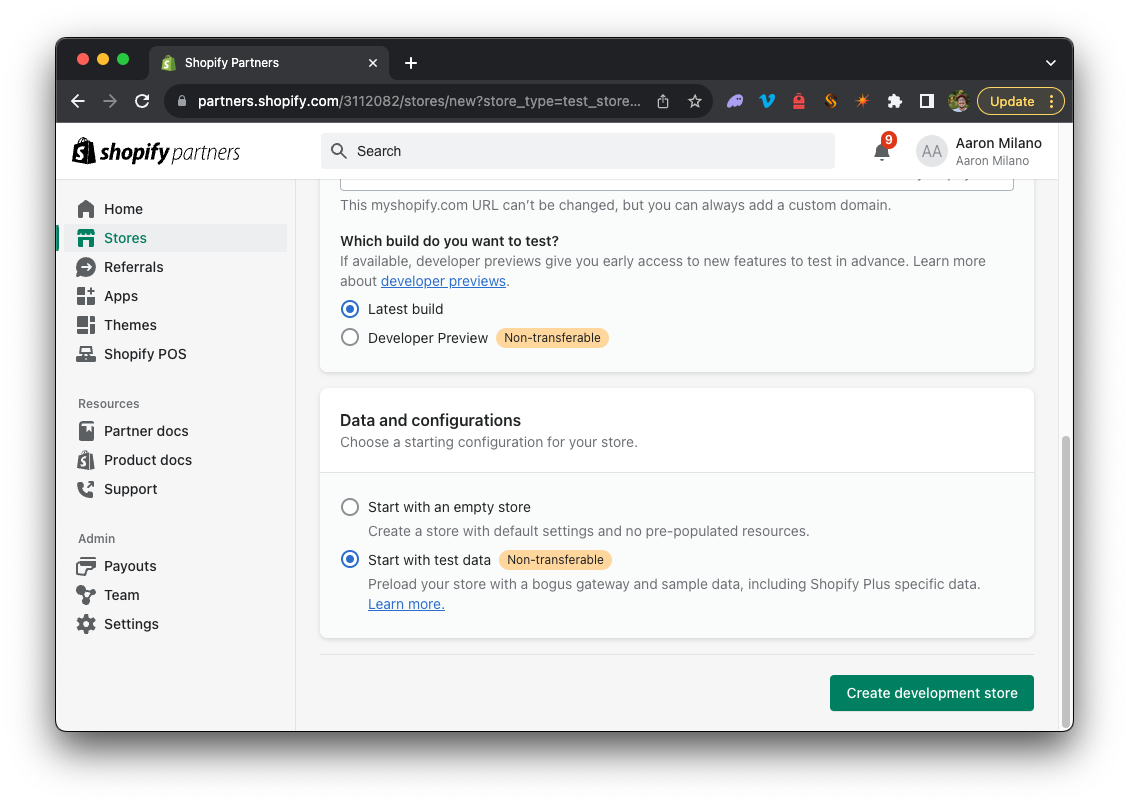This screenshot has width=1129, height=805.
Task: Click the Team nodes icon
Action: pos(86,595)
